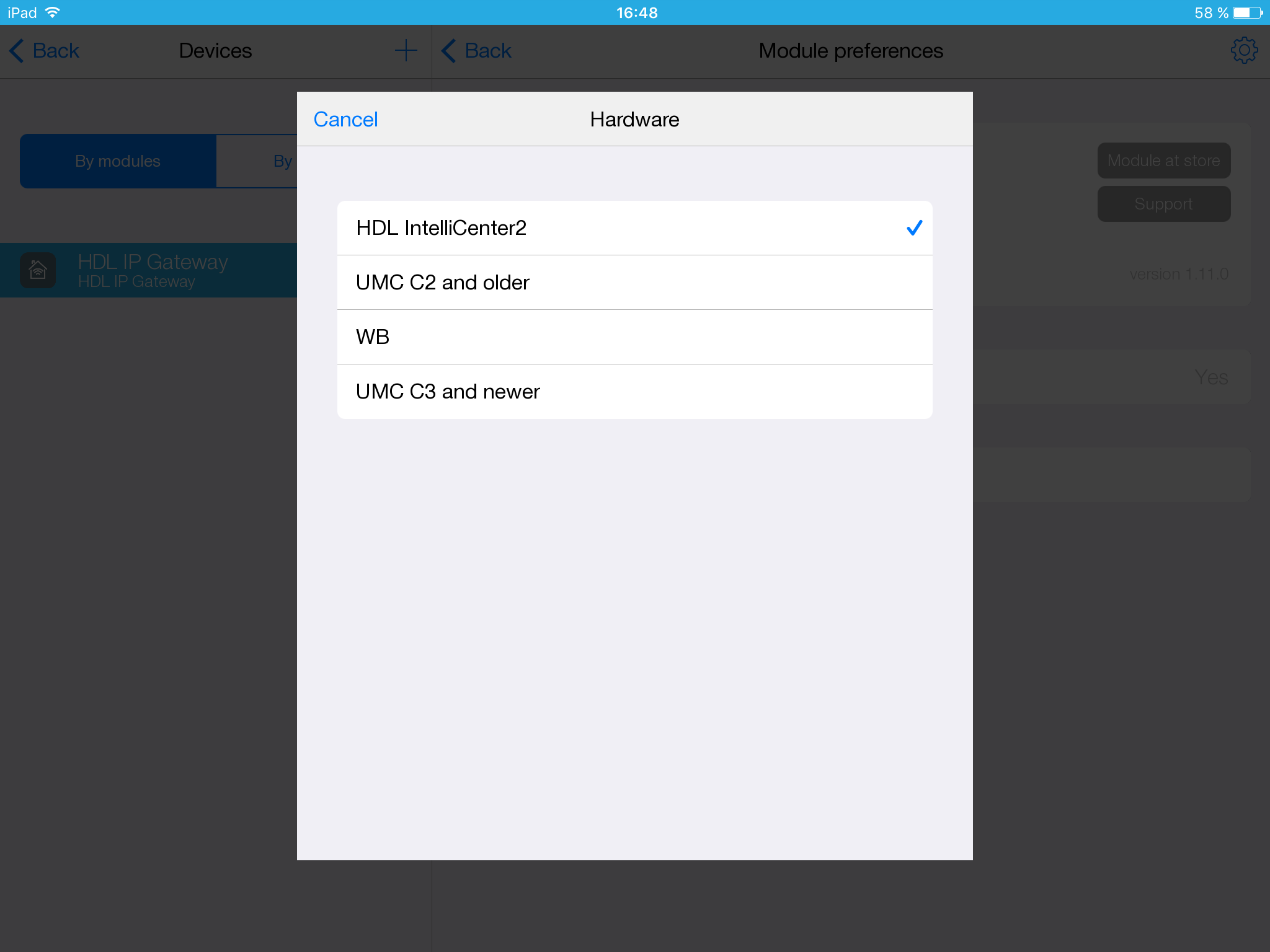
Task: Click the blue checkmark on HDL IntelliCenter2
Action: pyautogui.click(x=914, y=228)
